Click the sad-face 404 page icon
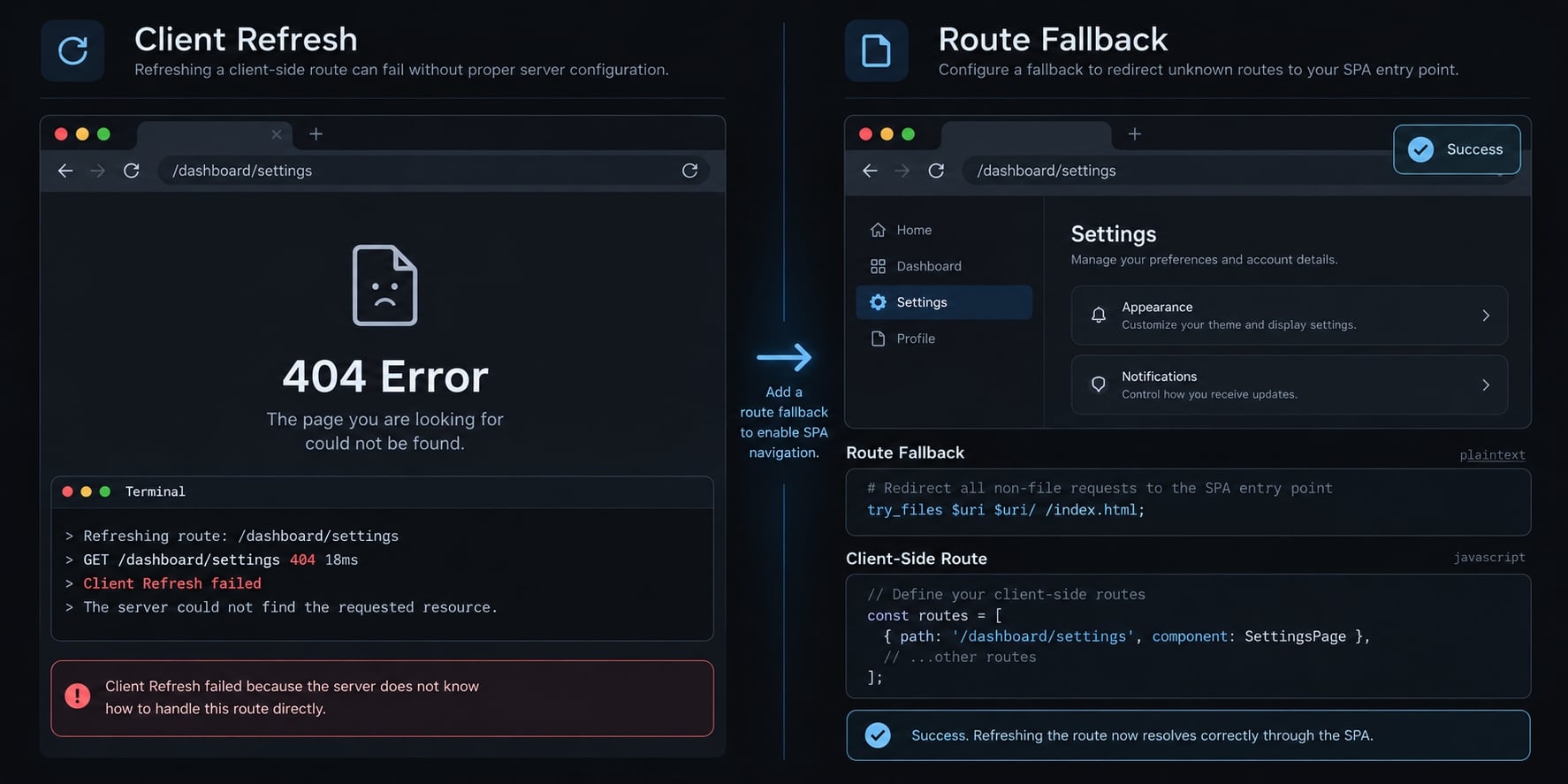This screenshot has height=784, width=1568. pyautogui.click(x=384, y=285)
